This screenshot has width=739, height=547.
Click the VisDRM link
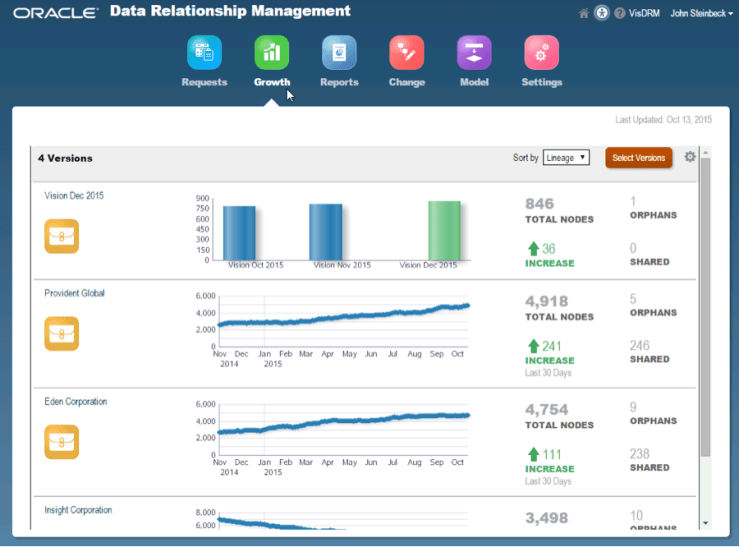pyautogui.click(x=644, y=14)
